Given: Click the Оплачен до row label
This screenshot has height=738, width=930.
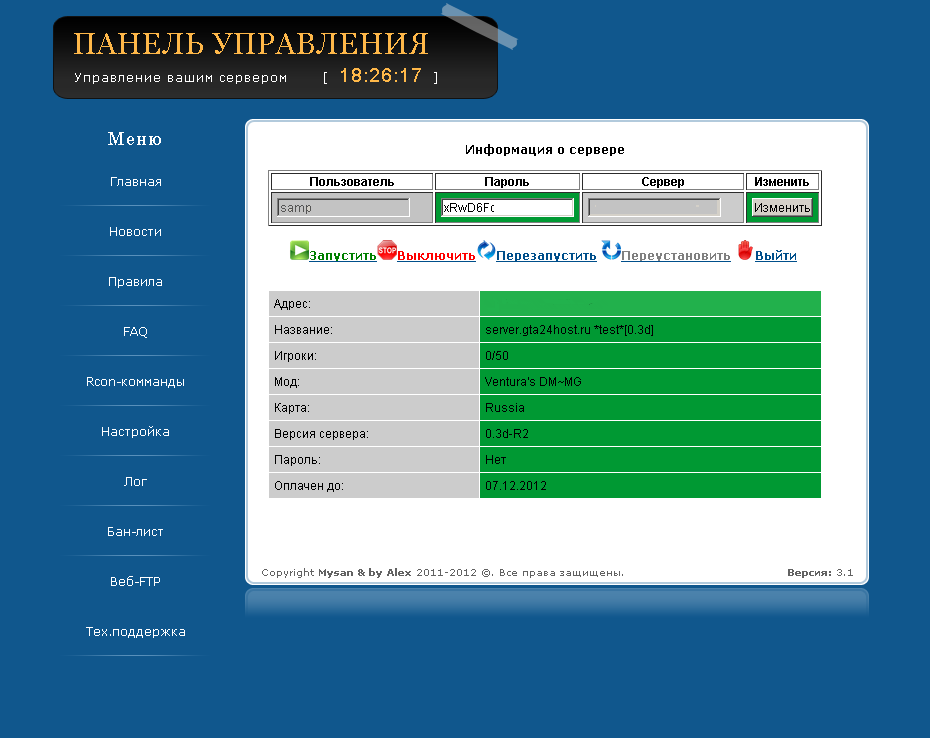Looking at the screenshot, I should click(309, 486).
